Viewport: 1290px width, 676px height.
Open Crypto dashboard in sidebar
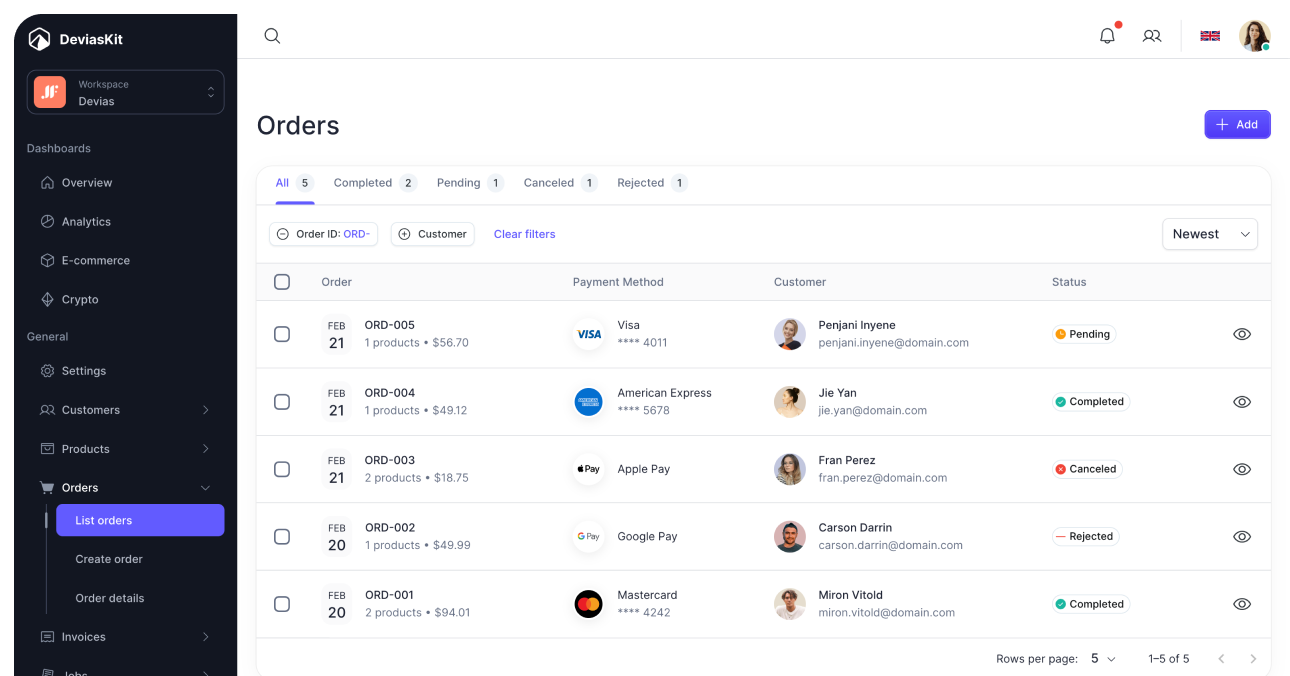80,300
